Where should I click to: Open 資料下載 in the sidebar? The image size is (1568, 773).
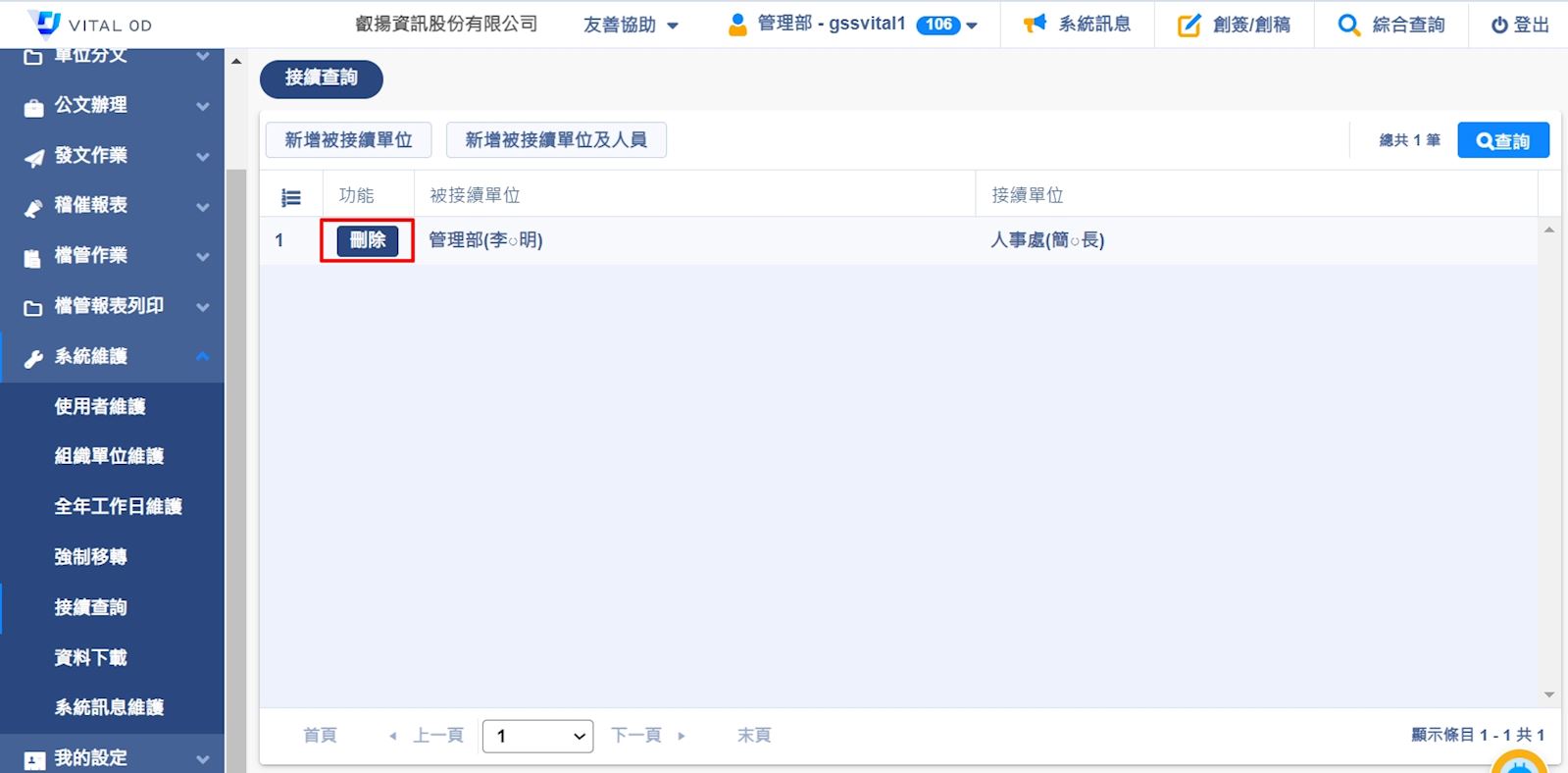[90, 657]
